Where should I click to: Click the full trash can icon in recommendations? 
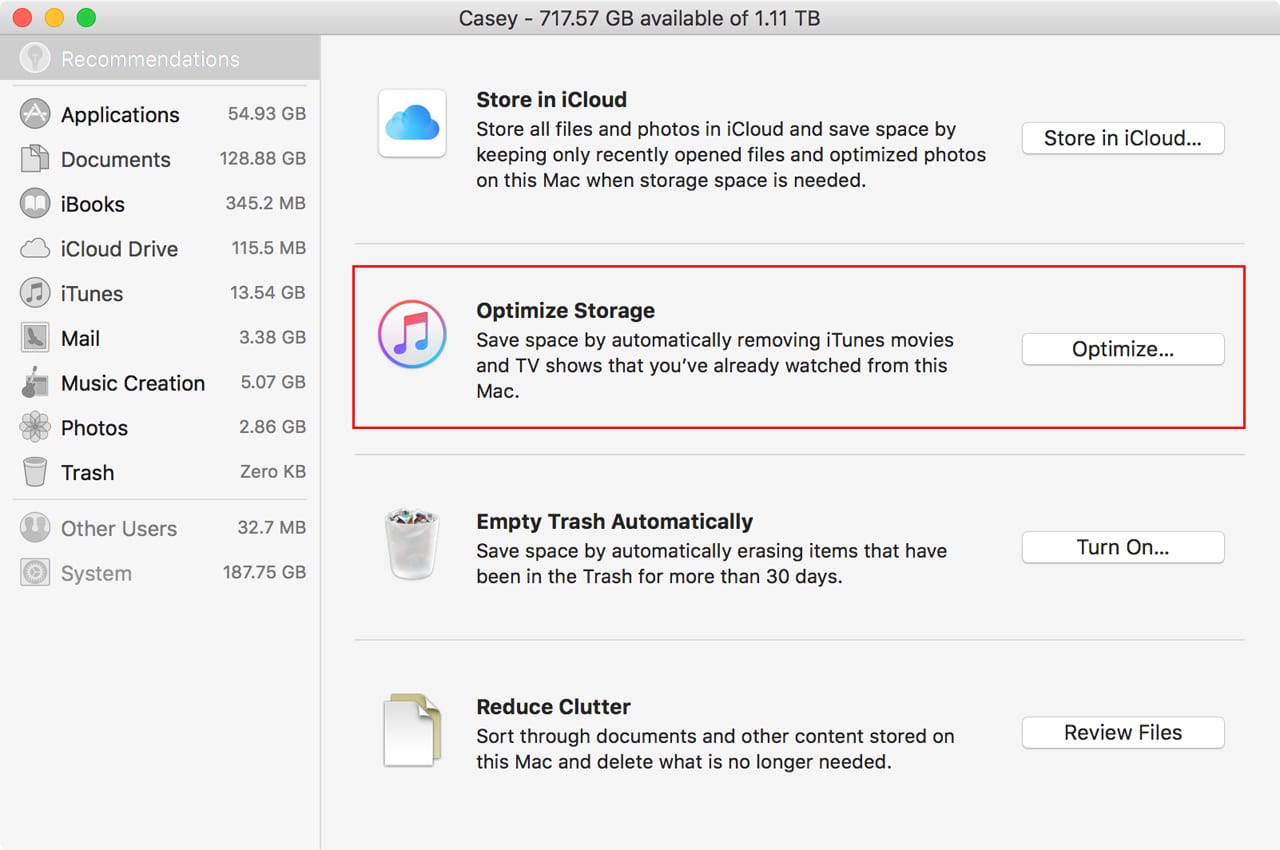pyautogui.click(x=412, y=545)
